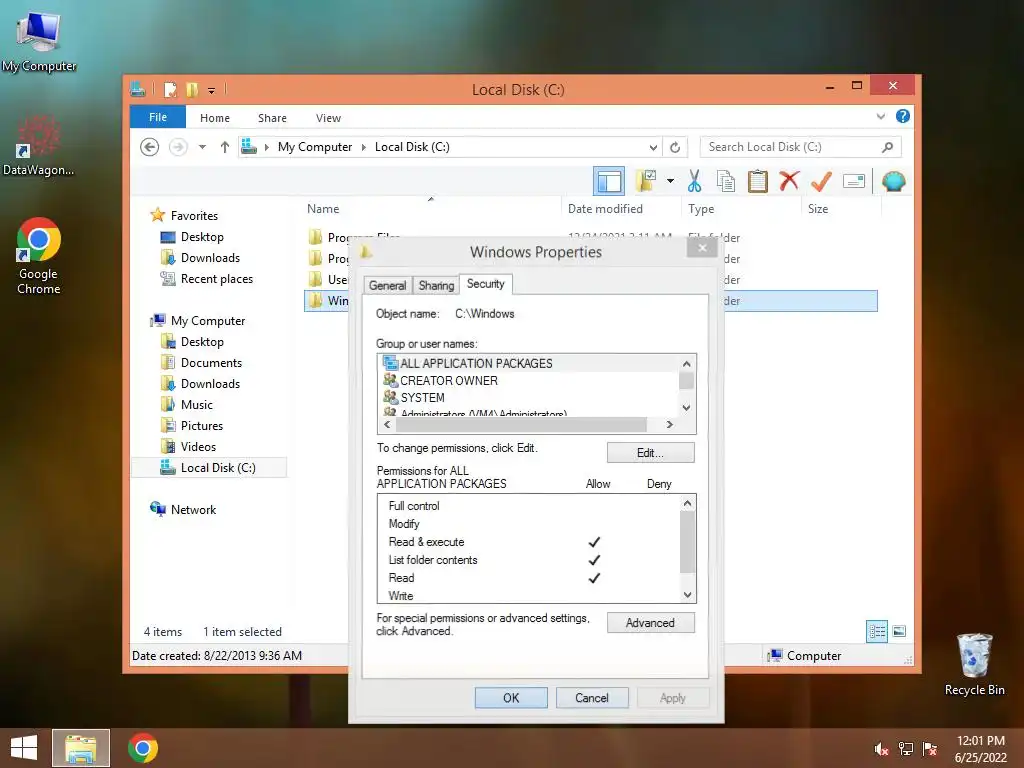Open the Recycle Bin desktop icon
This screenshot has width=1024, height=768.
tap(974, 664)
